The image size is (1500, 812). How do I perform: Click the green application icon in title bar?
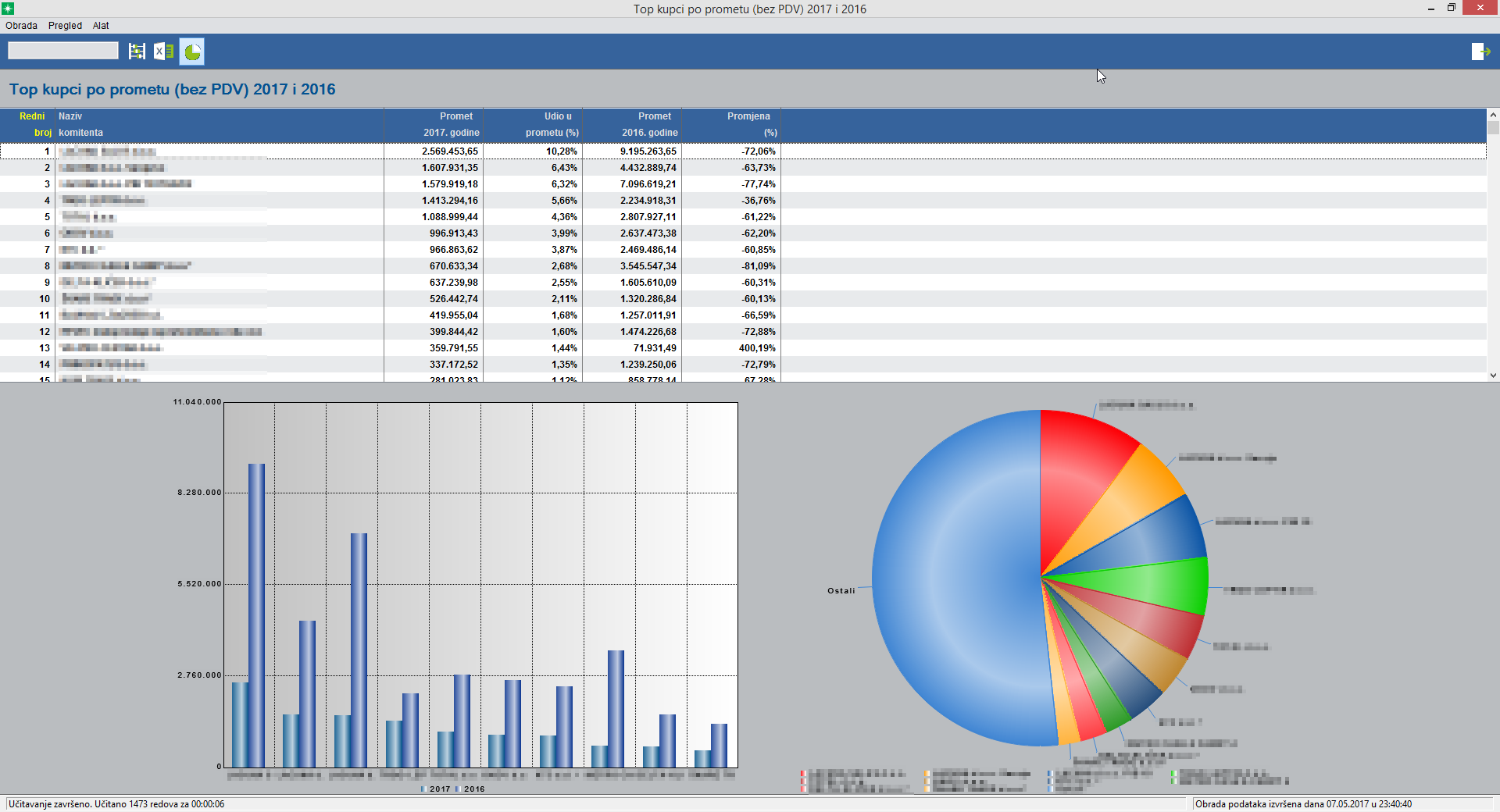click(8, 8)
